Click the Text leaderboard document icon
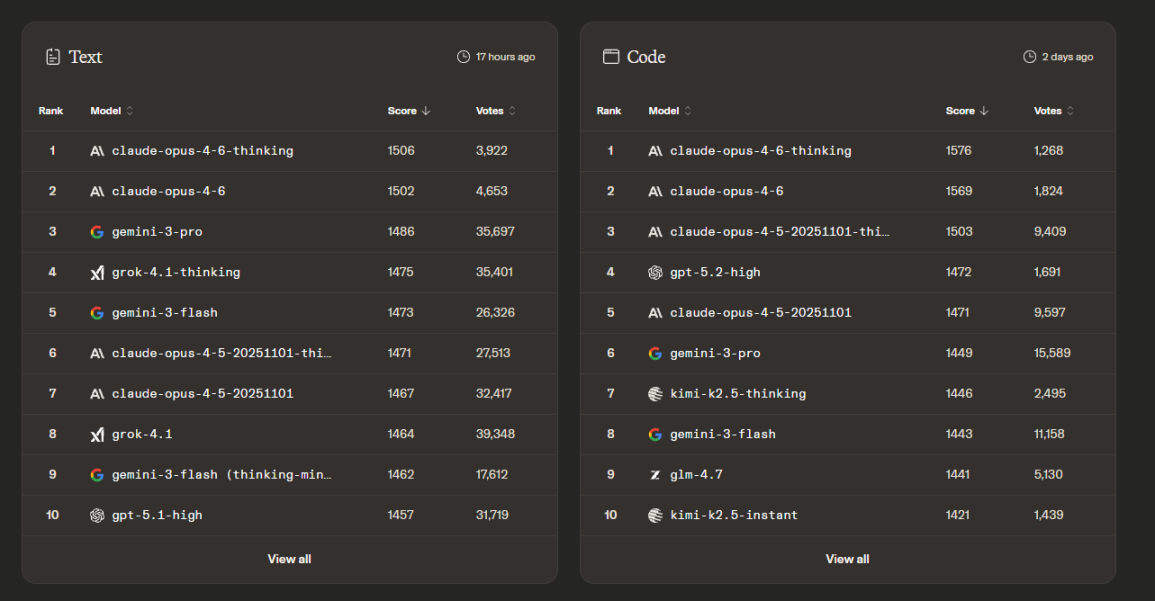The height and width of the screenshot is (601, 1155). tap(53, 57)
